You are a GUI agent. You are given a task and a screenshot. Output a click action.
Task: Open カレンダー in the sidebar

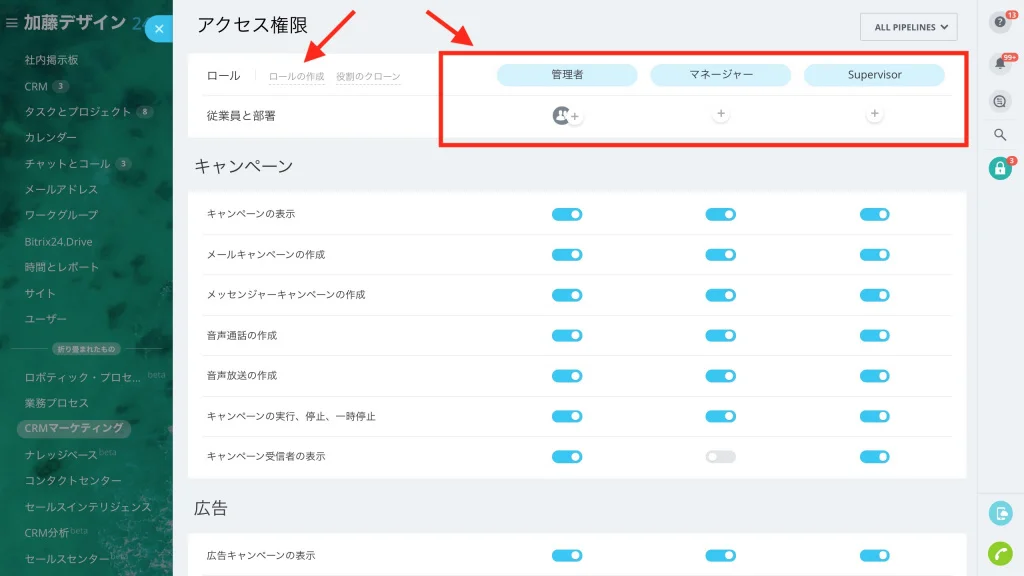coord(50,137)
